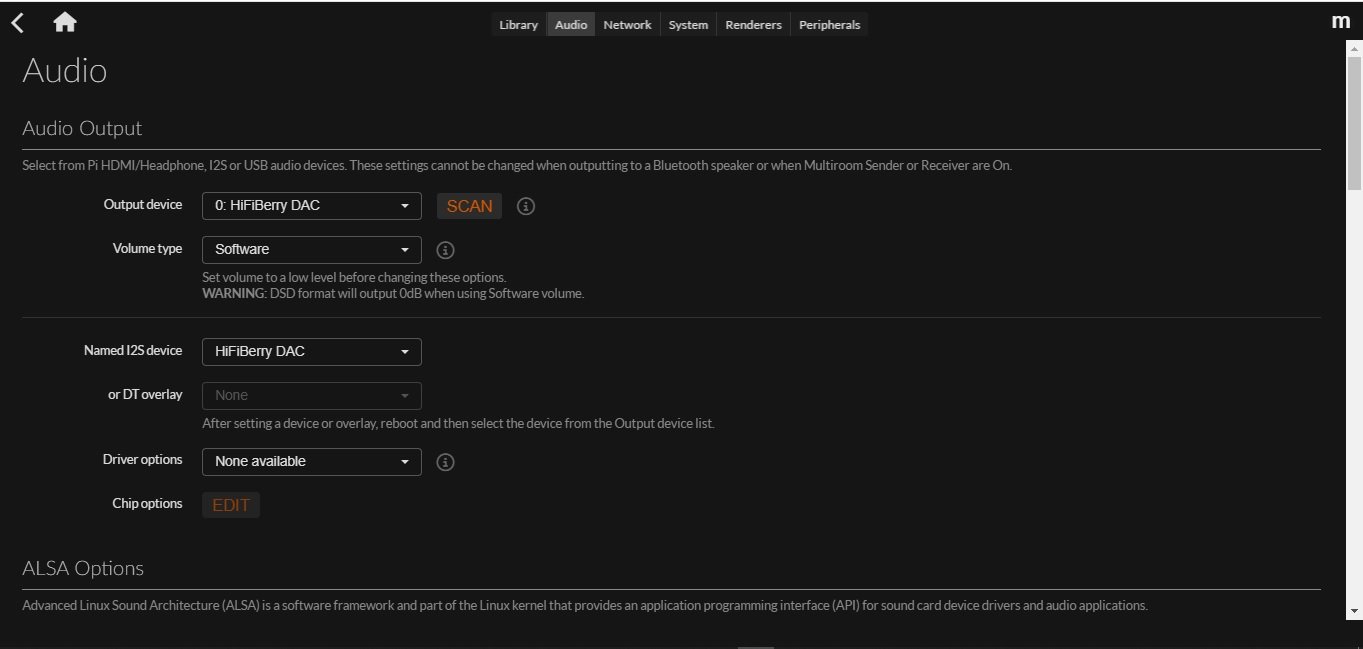Click the ALSA Options section heading
The height and width of the screenshot is (649, 1363).
click(83, 568)
